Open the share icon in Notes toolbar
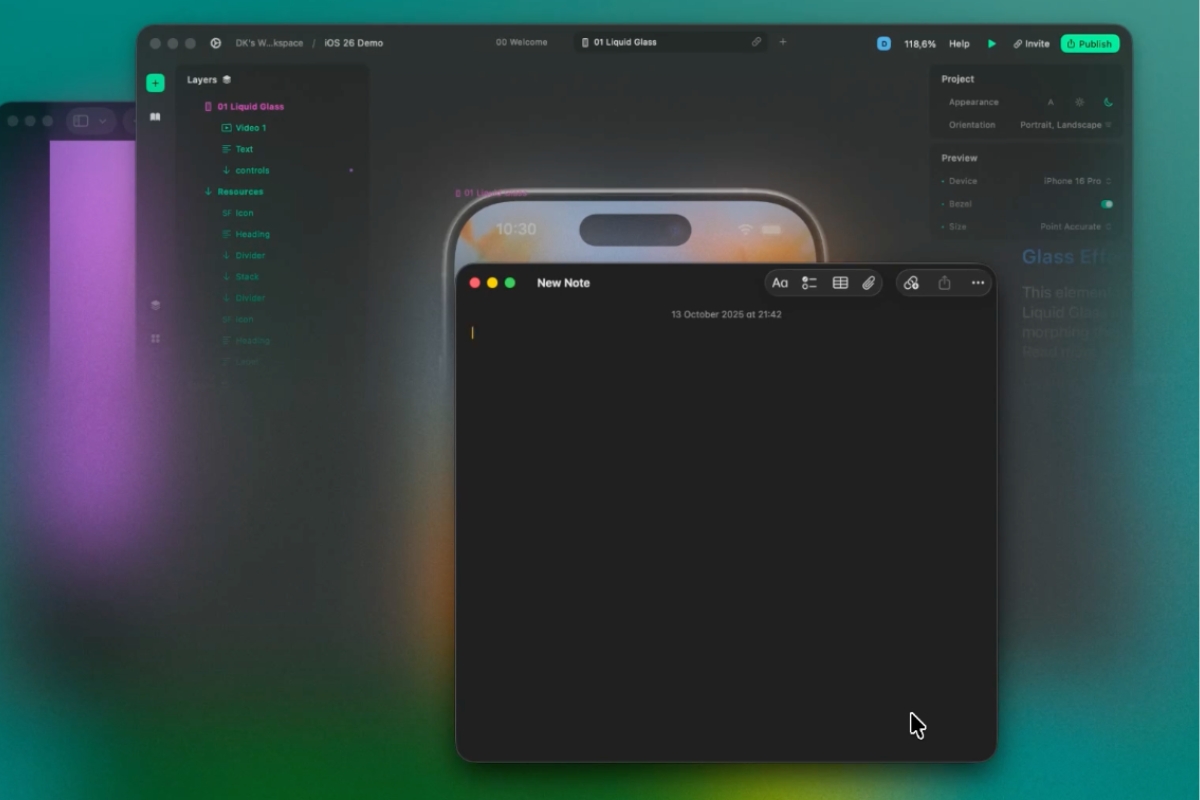This screenshot has width=1200, height=800. 944,283
